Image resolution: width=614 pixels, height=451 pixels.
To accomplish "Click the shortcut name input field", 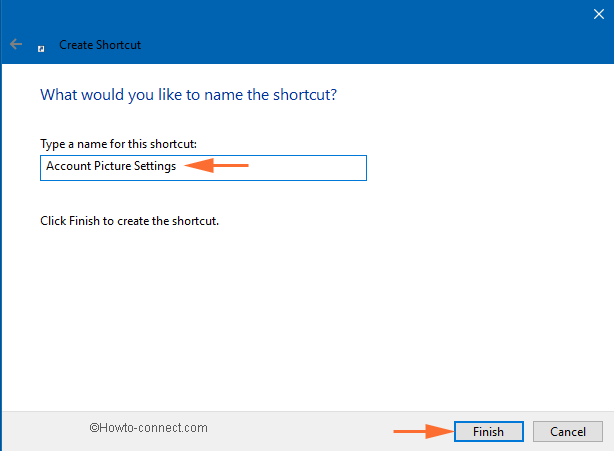I will click(x=203, y=168).
